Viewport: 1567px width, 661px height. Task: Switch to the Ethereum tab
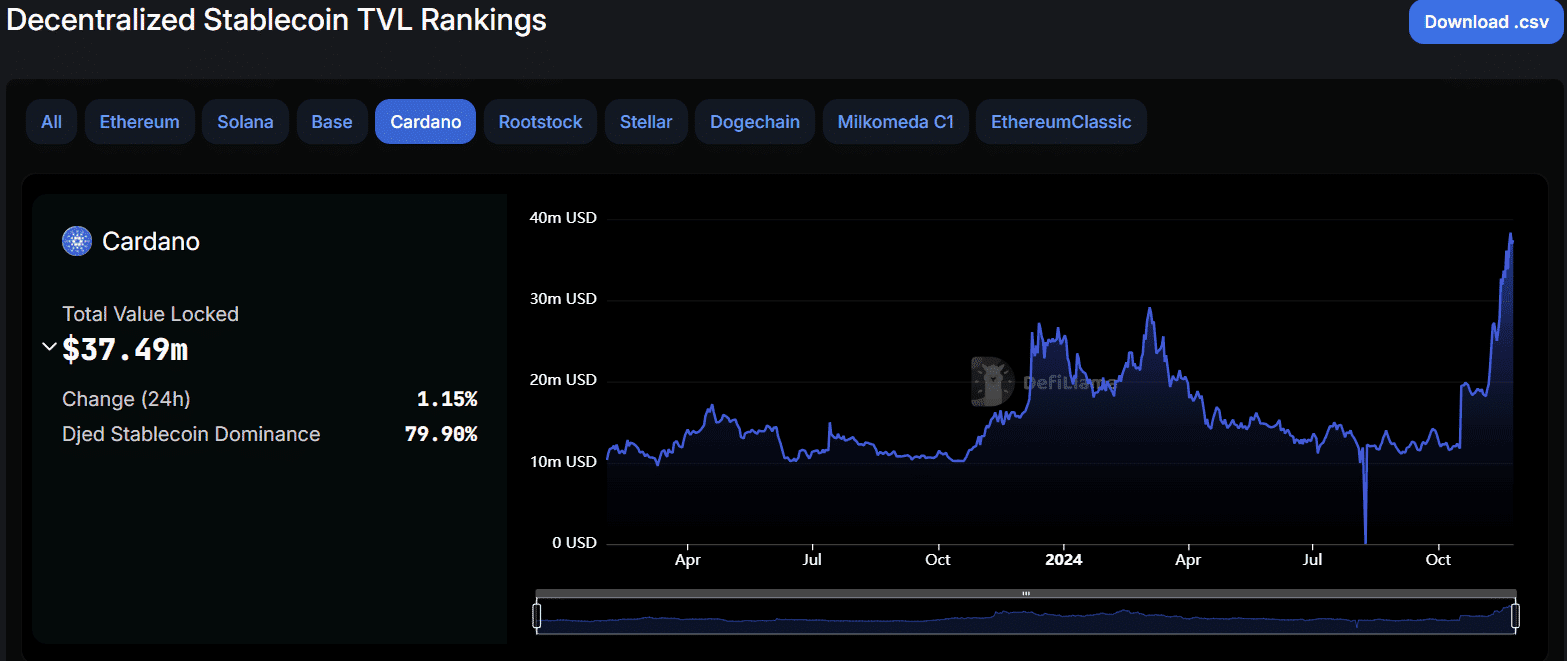tap(140, 122)
